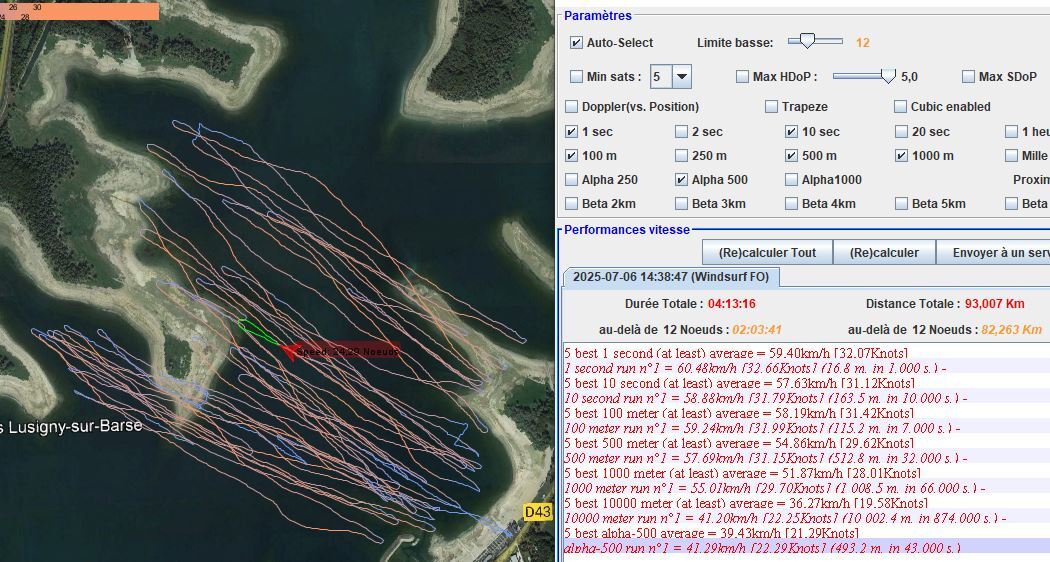Screen dimensions: 1050x562
Task: Click the green highlighted track segment
Action: coord(256,332)
